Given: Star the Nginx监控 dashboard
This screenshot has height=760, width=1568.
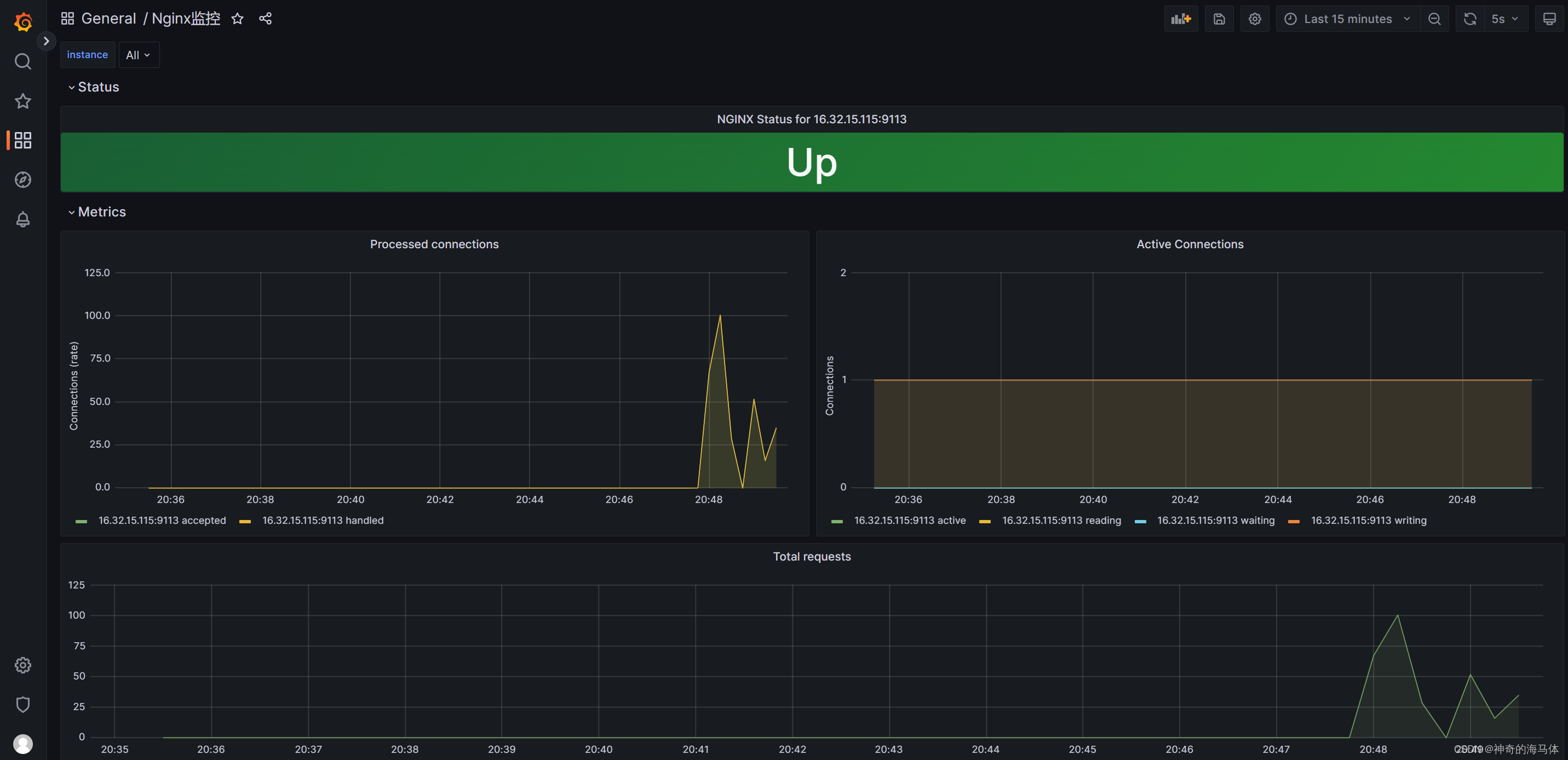Looking at the screenshot, I should pyautogui.click(x=237, y=19).
